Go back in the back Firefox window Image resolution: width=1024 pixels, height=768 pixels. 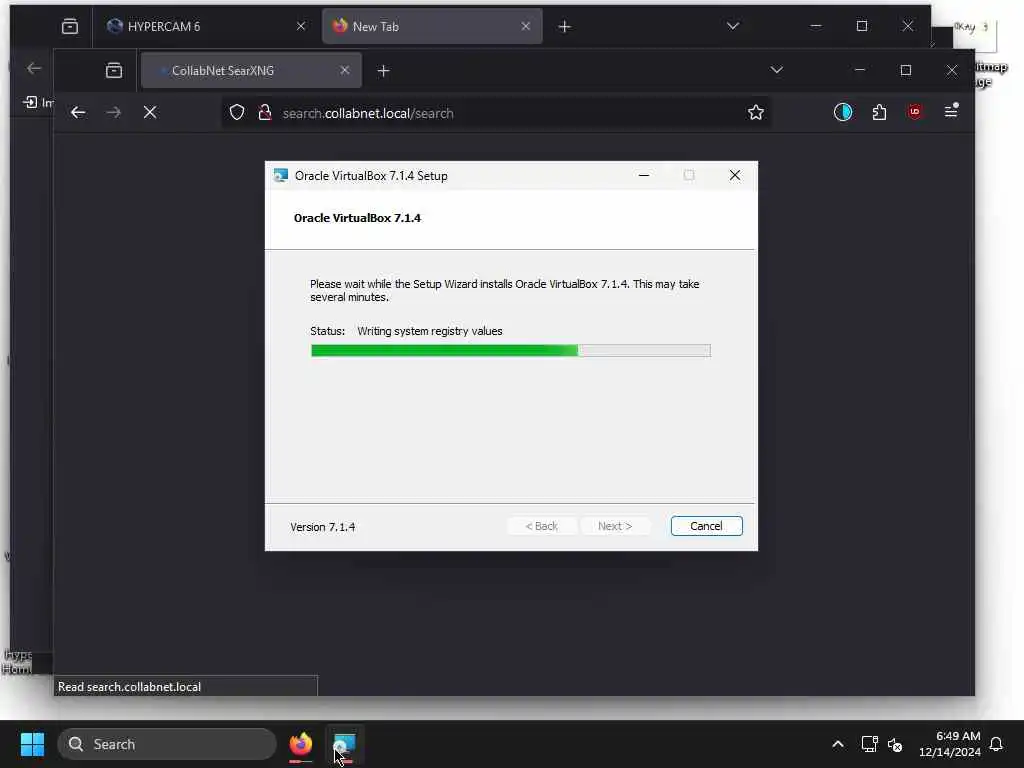click(x=34, y=68)
